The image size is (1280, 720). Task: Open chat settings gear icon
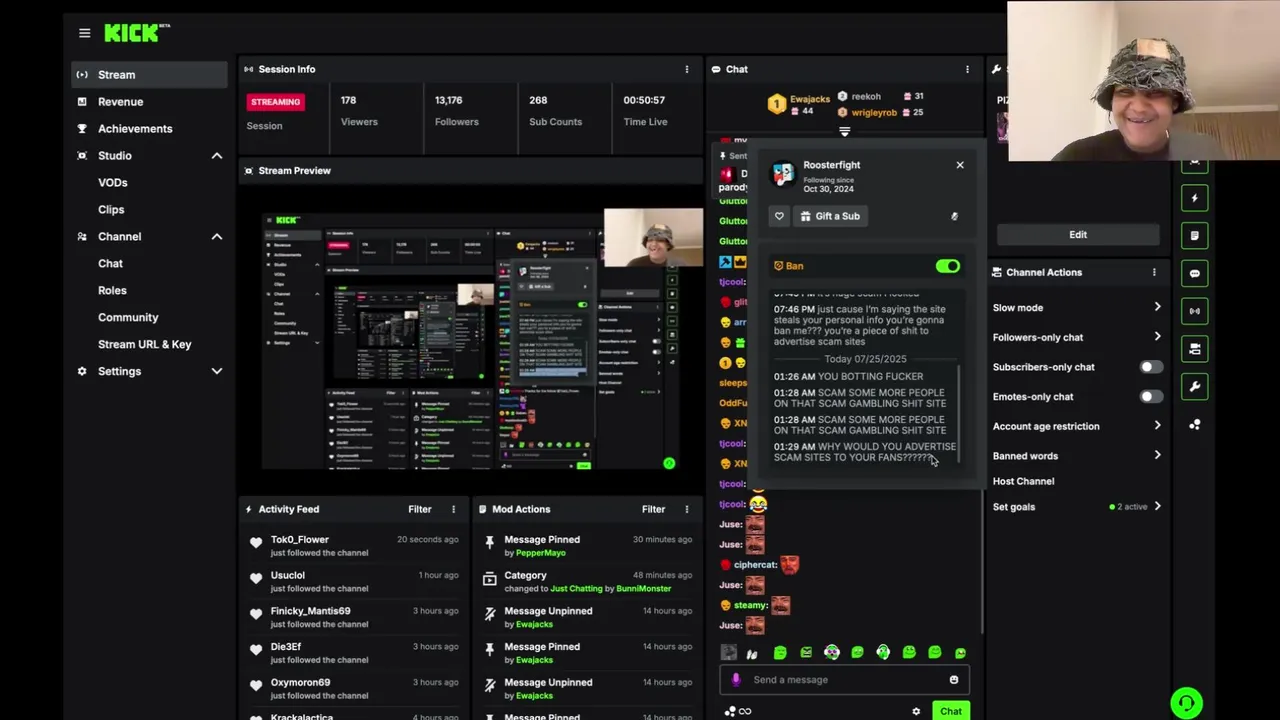coord(916,712)
